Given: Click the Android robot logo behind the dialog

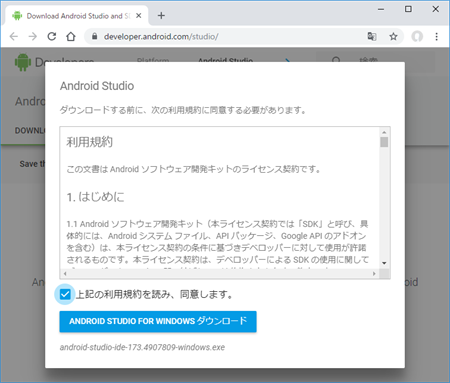Looking at the screenshot, I should [x=23, y=62].
